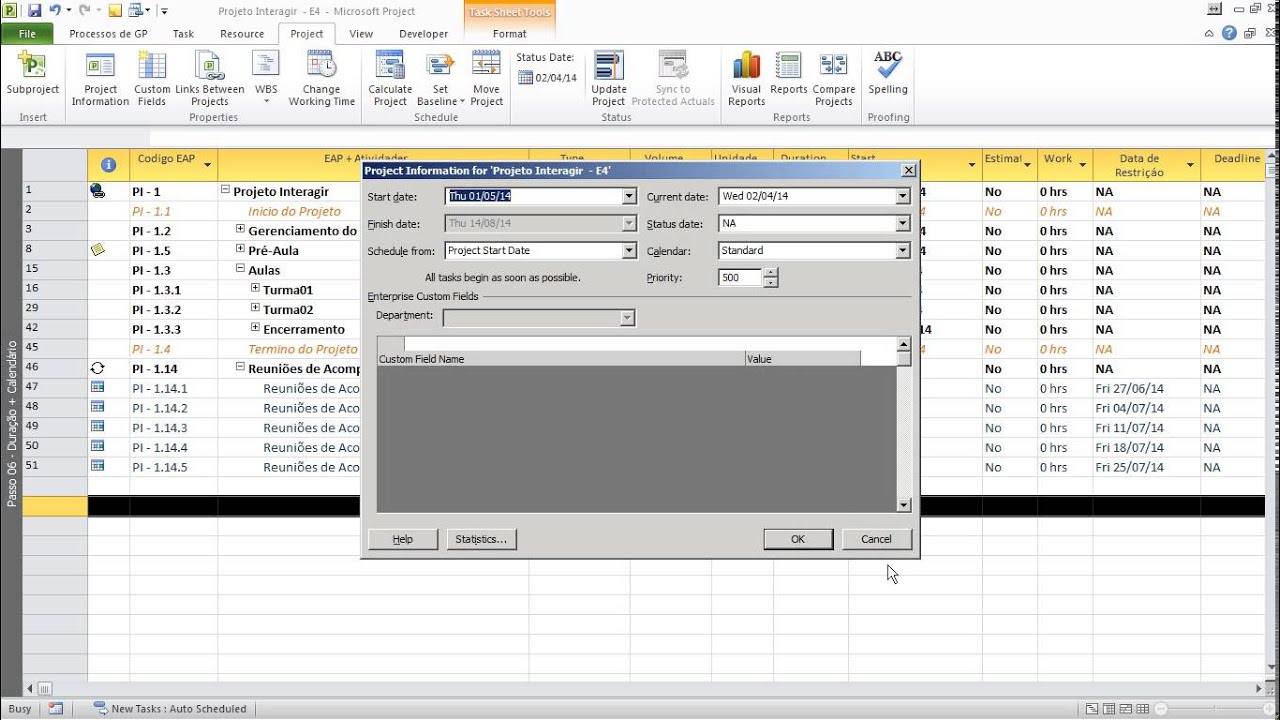
Task: Expand the Turma02 subtasks
Action: [255, 308]
